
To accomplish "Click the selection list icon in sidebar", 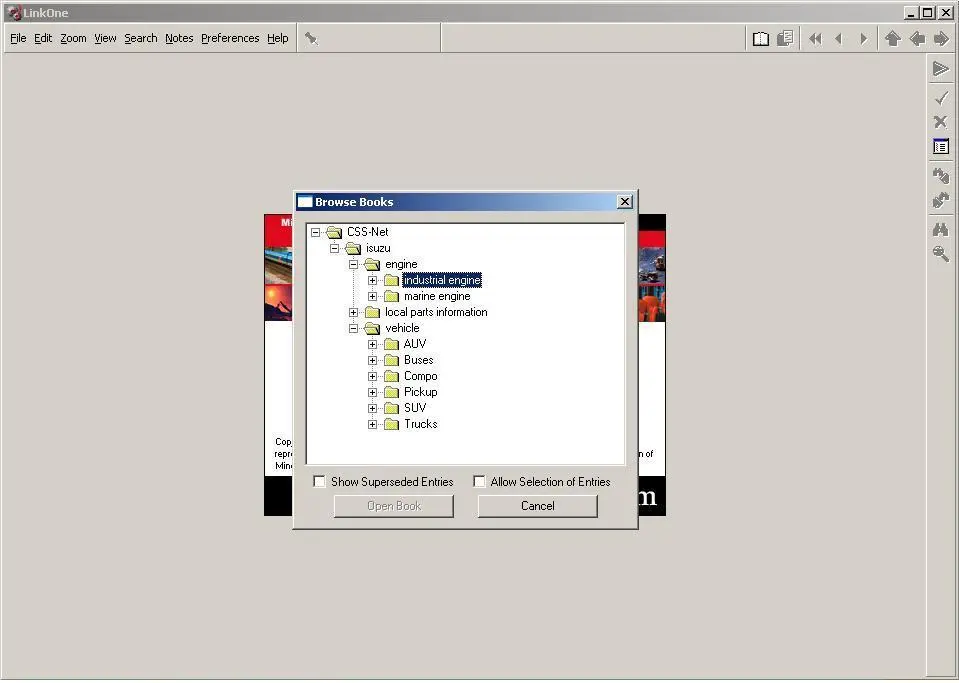I will (x=941, y=147).
